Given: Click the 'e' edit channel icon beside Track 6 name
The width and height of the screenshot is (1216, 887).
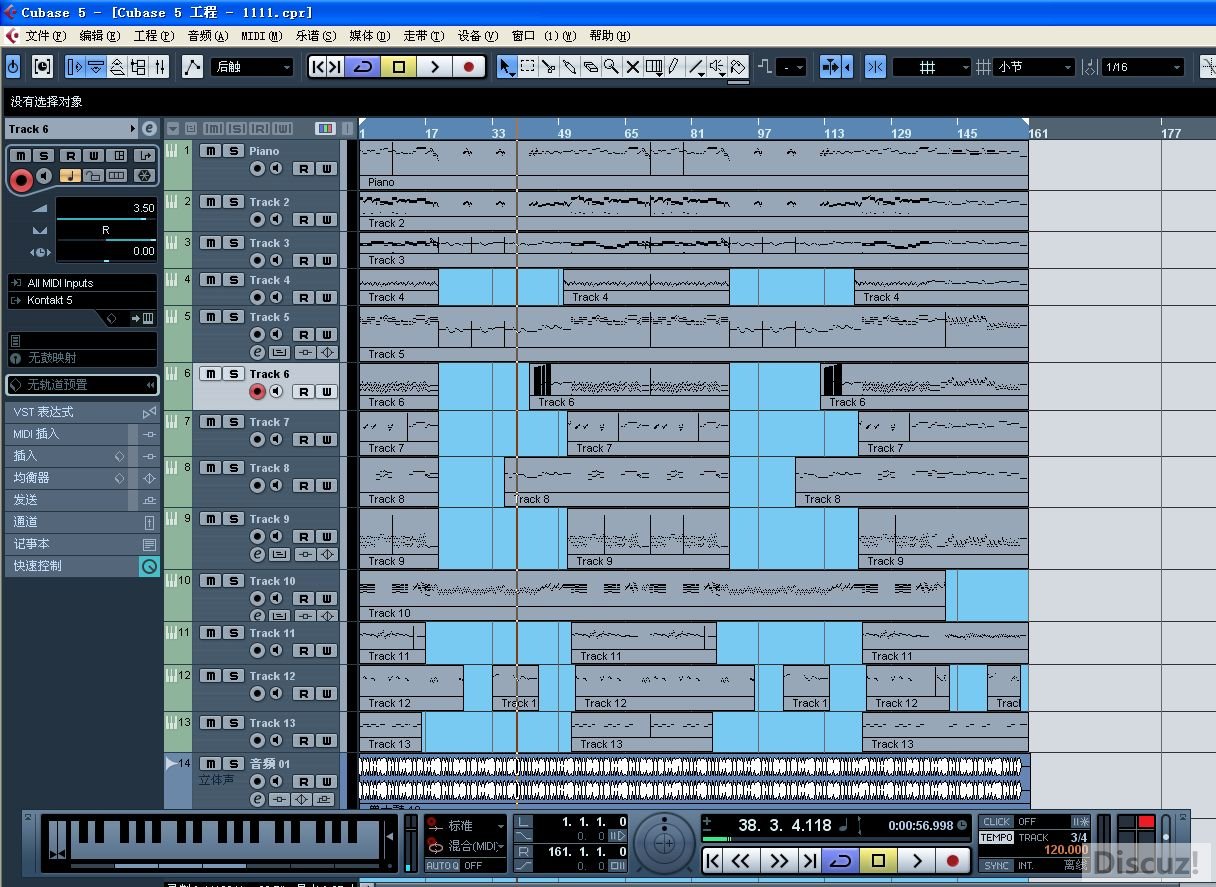Looking at the screenshot, I should (150, 129).
